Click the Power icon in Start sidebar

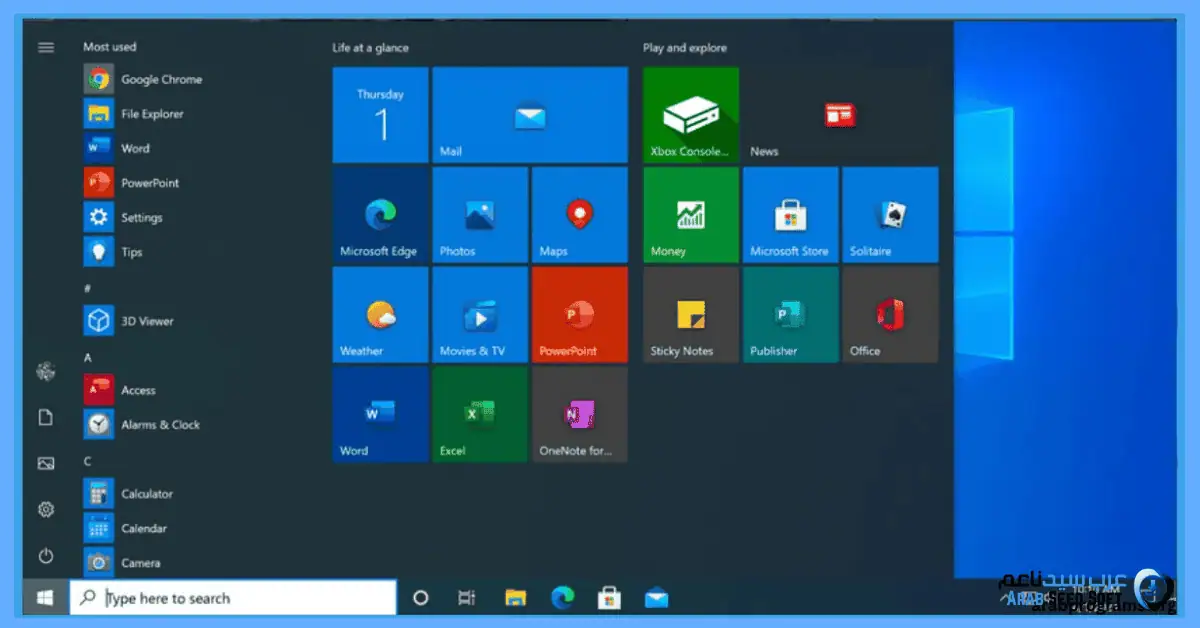click(x=46, y=556)
